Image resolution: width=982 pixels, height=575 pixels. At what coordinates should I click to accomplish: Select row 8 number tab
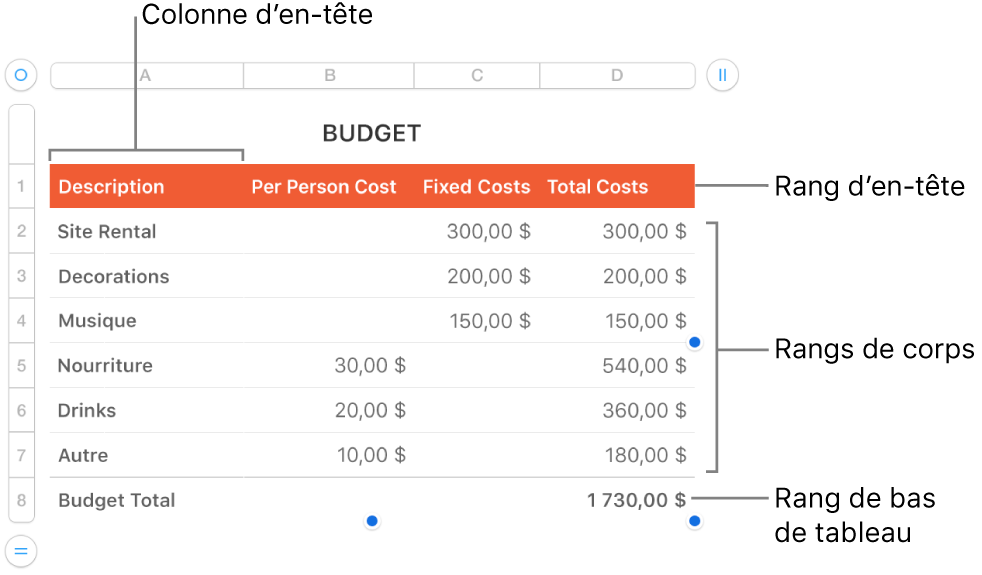[x=21, y=500]
